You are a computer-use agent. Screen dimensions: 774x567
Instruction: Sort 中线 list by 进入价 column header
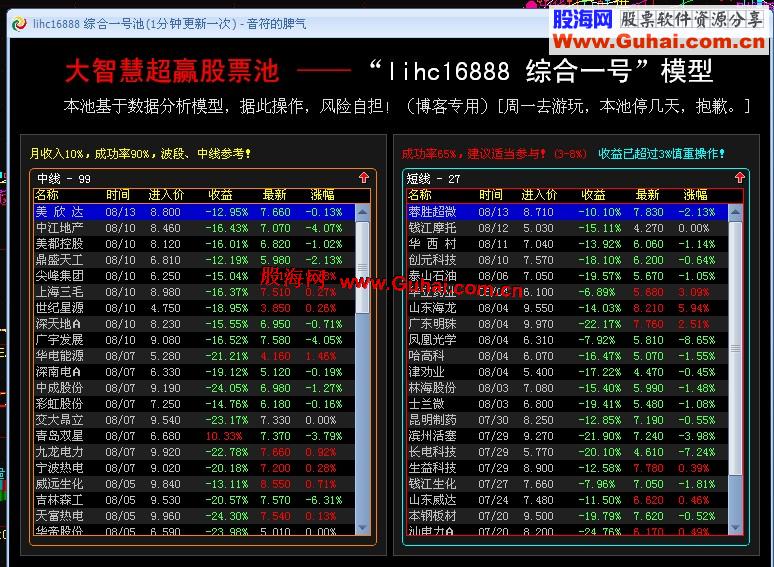(166, 195)
